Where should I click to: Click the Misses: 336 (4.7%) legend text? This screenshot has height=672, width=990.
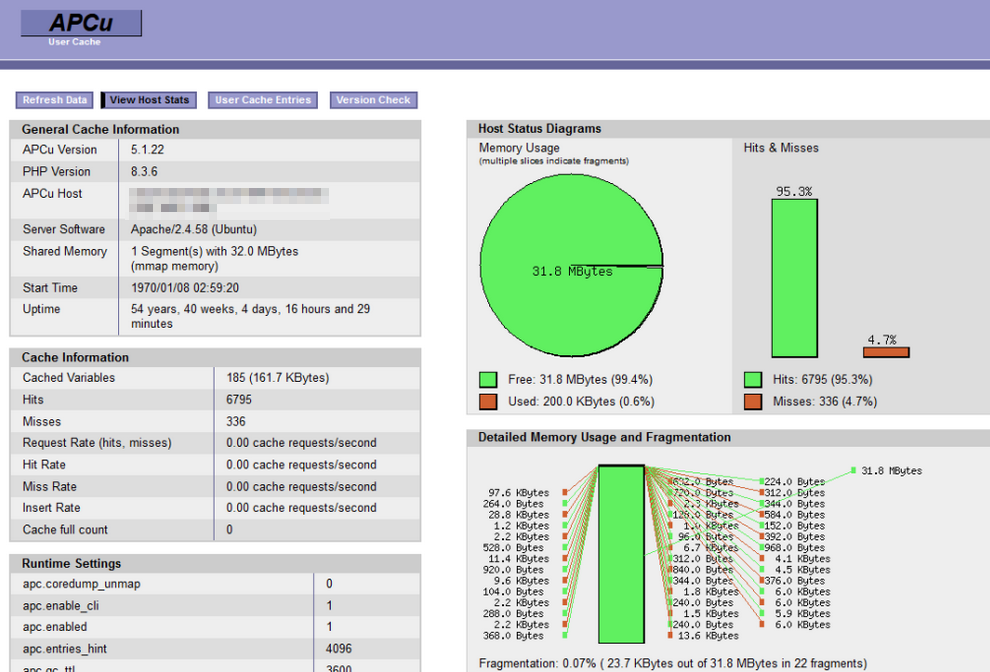tap(825, 402)
